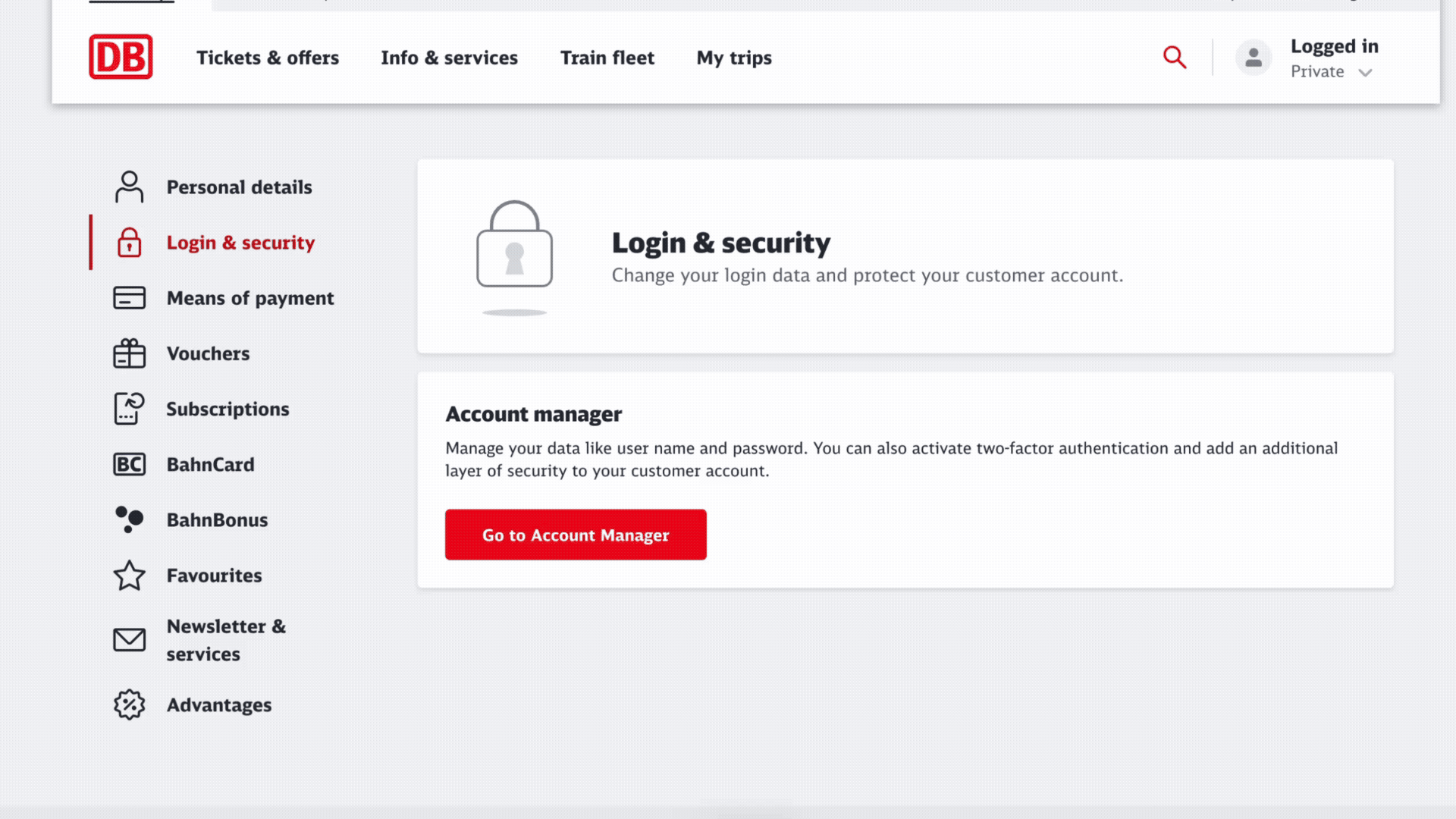This screenshot has width=1456, height=819.
Task: Navigate to Vouchers
Action: (208, 353)
